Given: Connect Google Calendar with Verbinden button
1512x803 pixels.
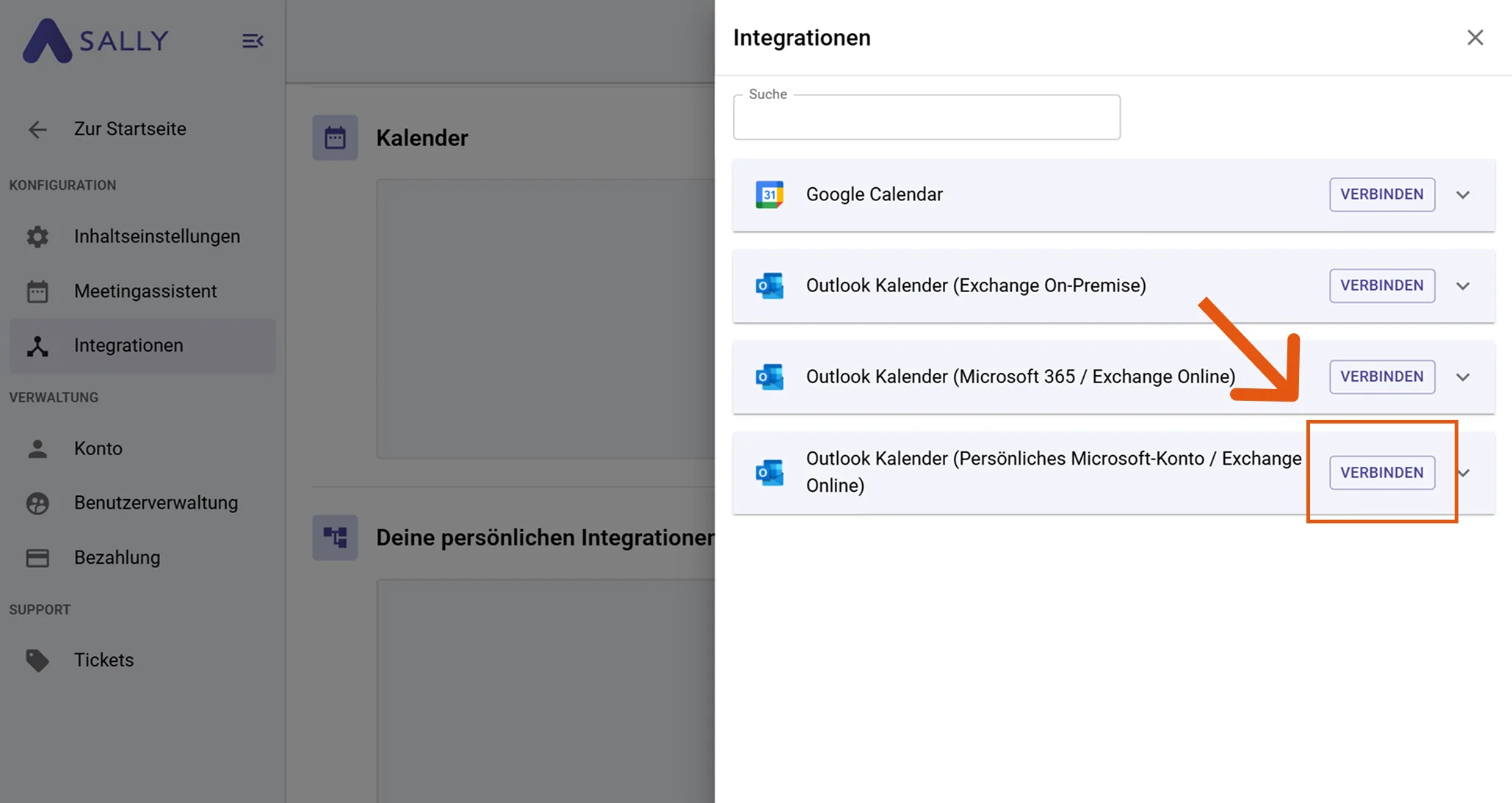Looking at the screenshot, I should click(x=1382, y=195).
